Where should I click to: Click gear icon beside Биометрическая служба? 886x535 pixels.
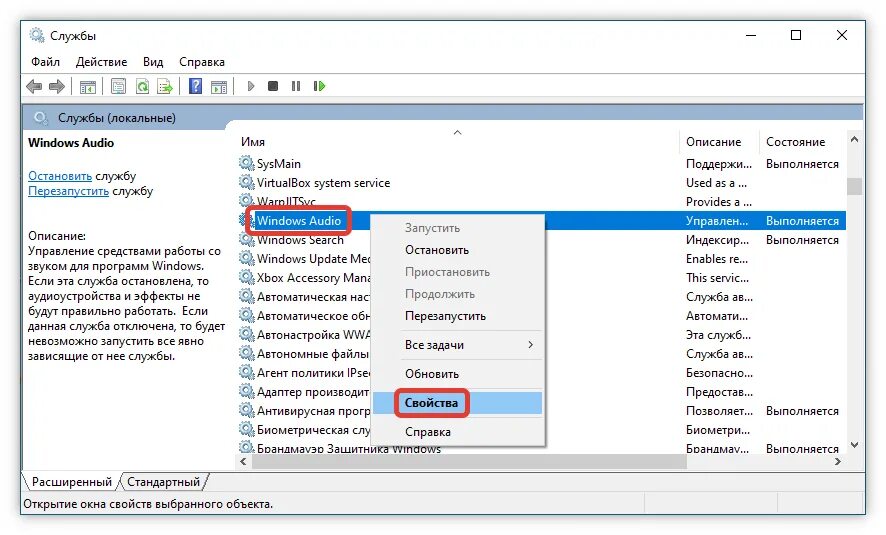click(x=246, y=429)
